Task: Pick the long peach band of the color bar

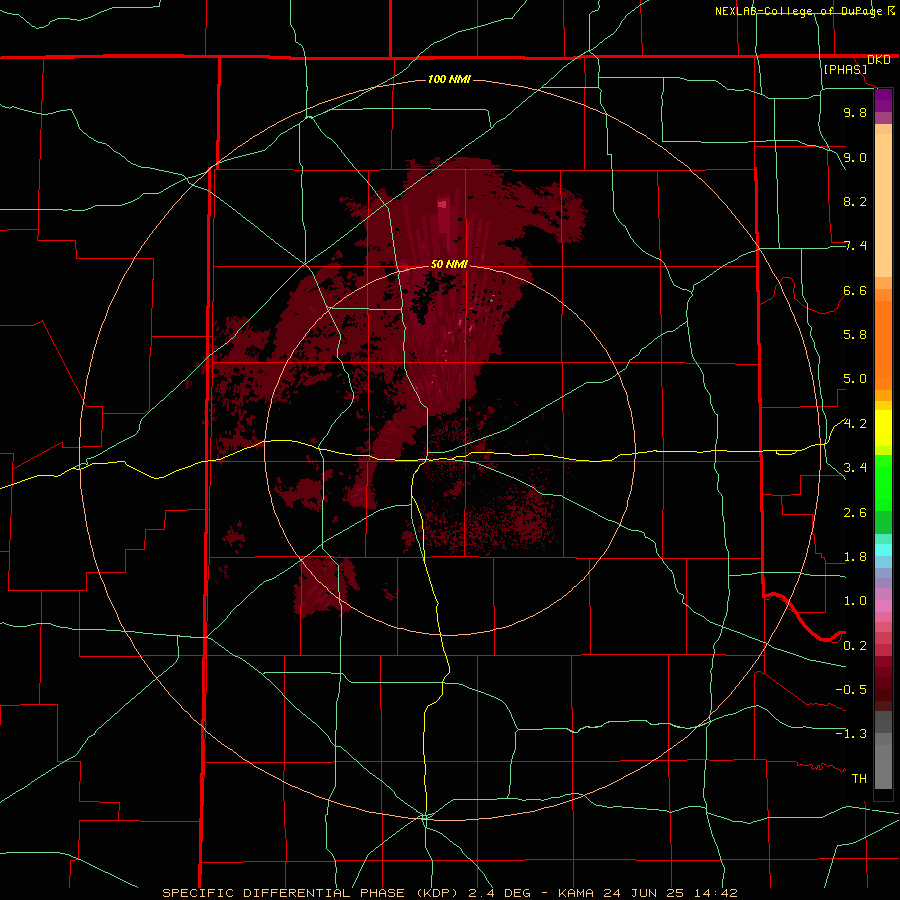Action: coord(883,205)
